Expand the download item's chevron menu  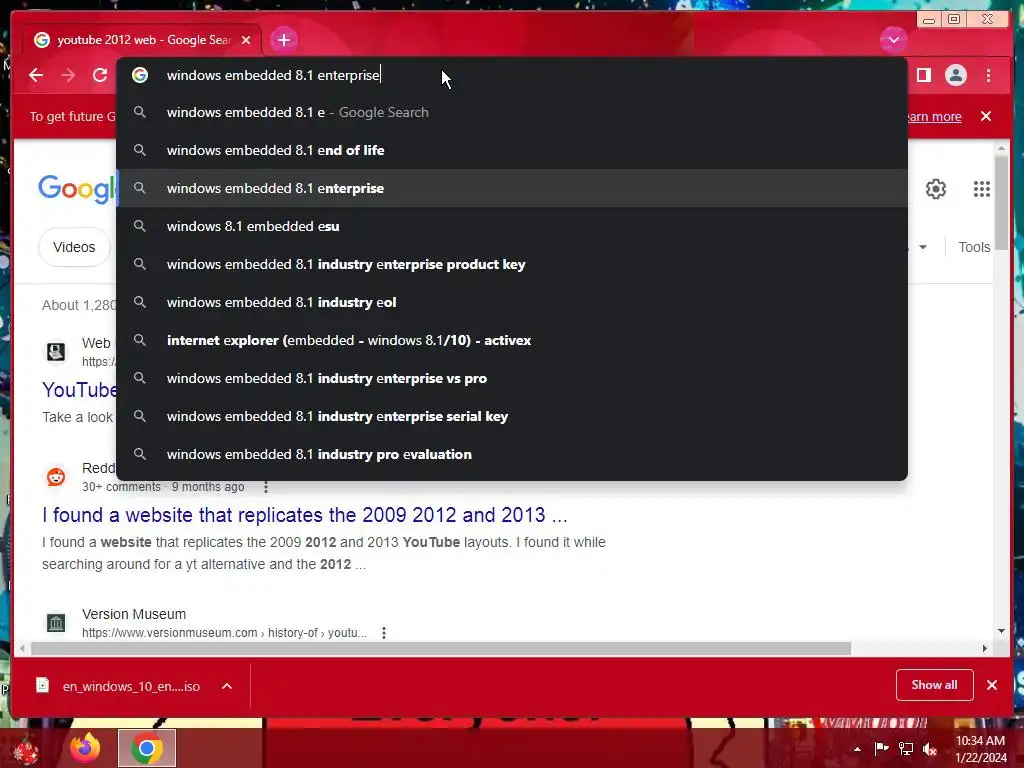click(x=227, y=686)
